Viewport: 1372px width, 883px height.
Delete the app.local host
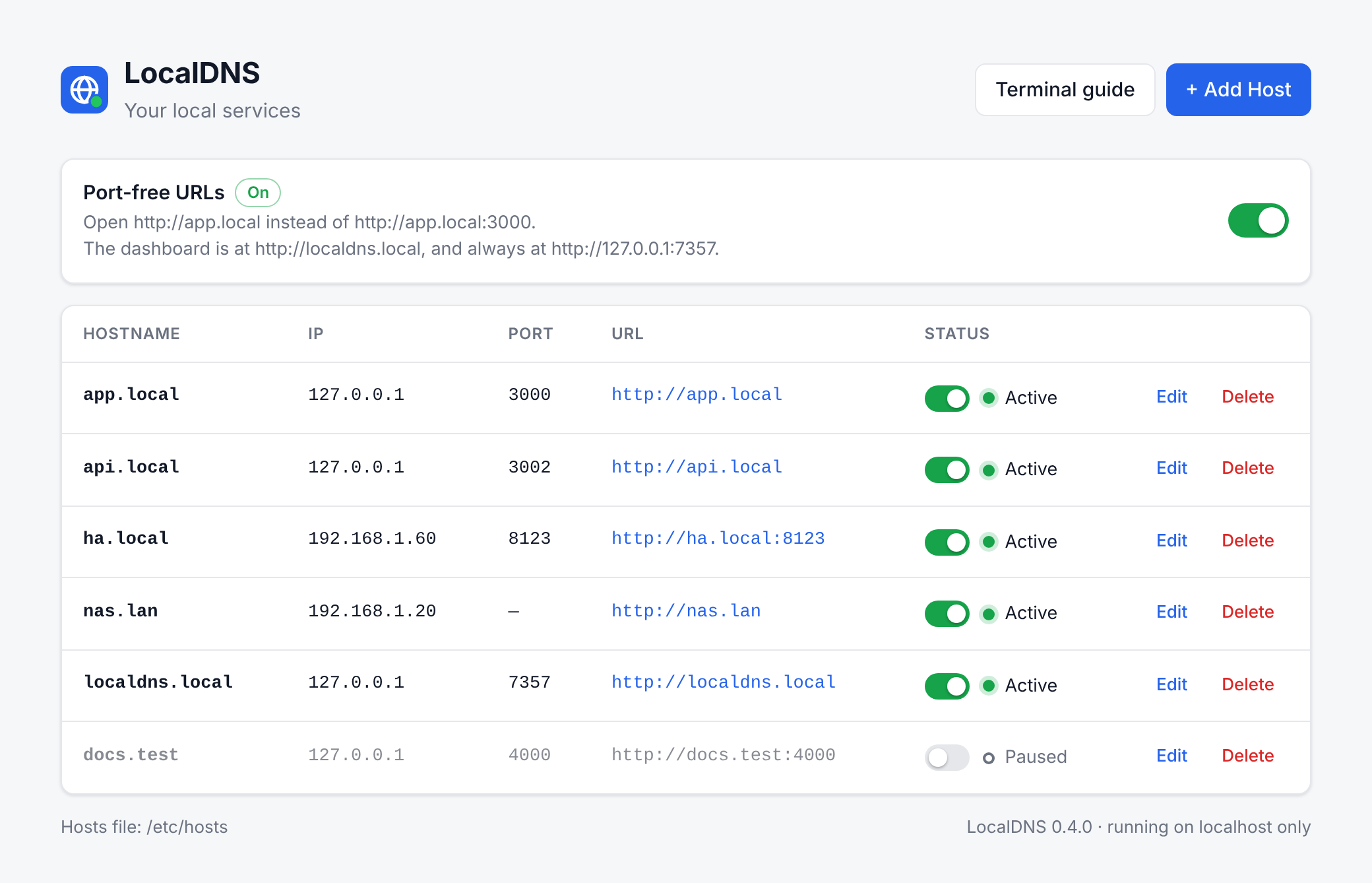pos(1247,397)
